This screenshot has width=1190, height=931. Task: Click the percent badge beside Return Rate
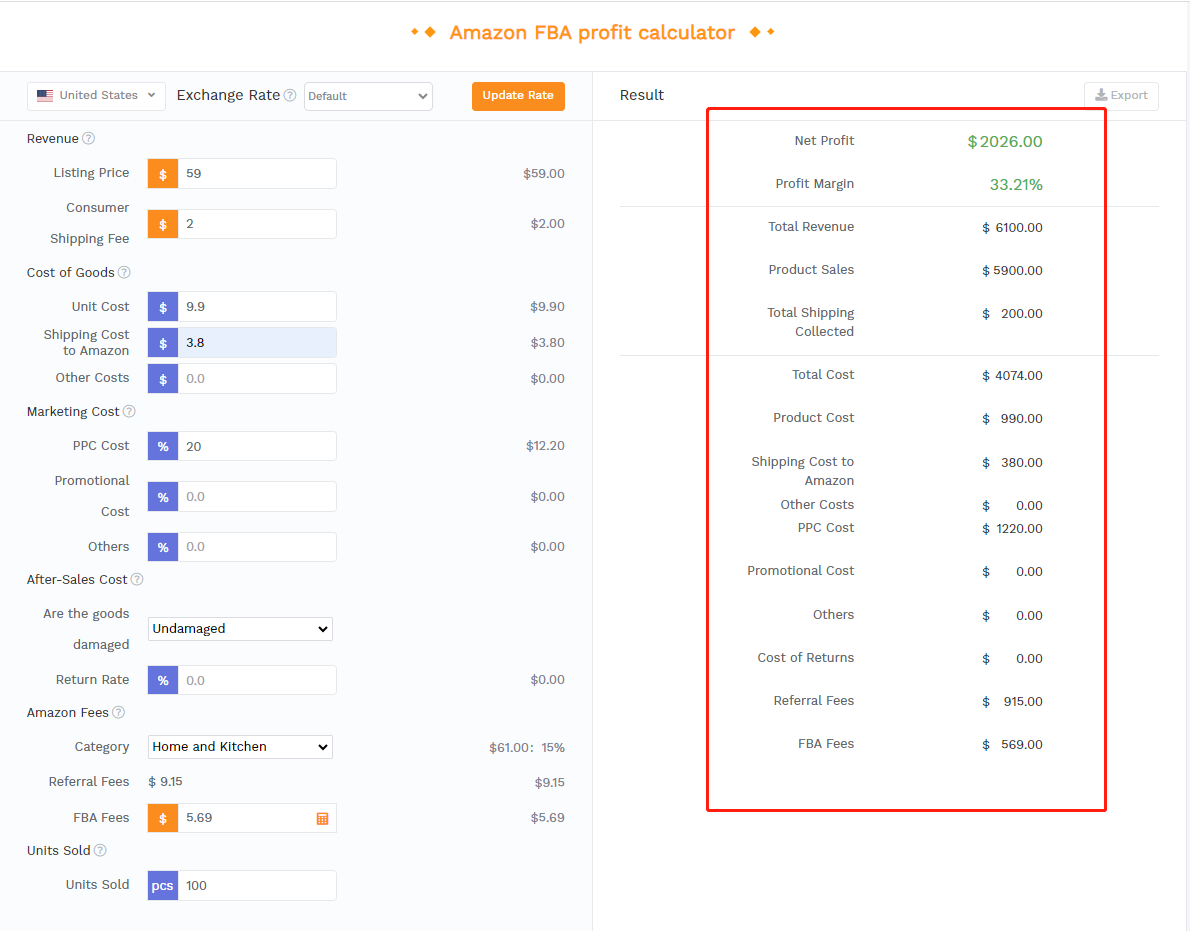162,681
